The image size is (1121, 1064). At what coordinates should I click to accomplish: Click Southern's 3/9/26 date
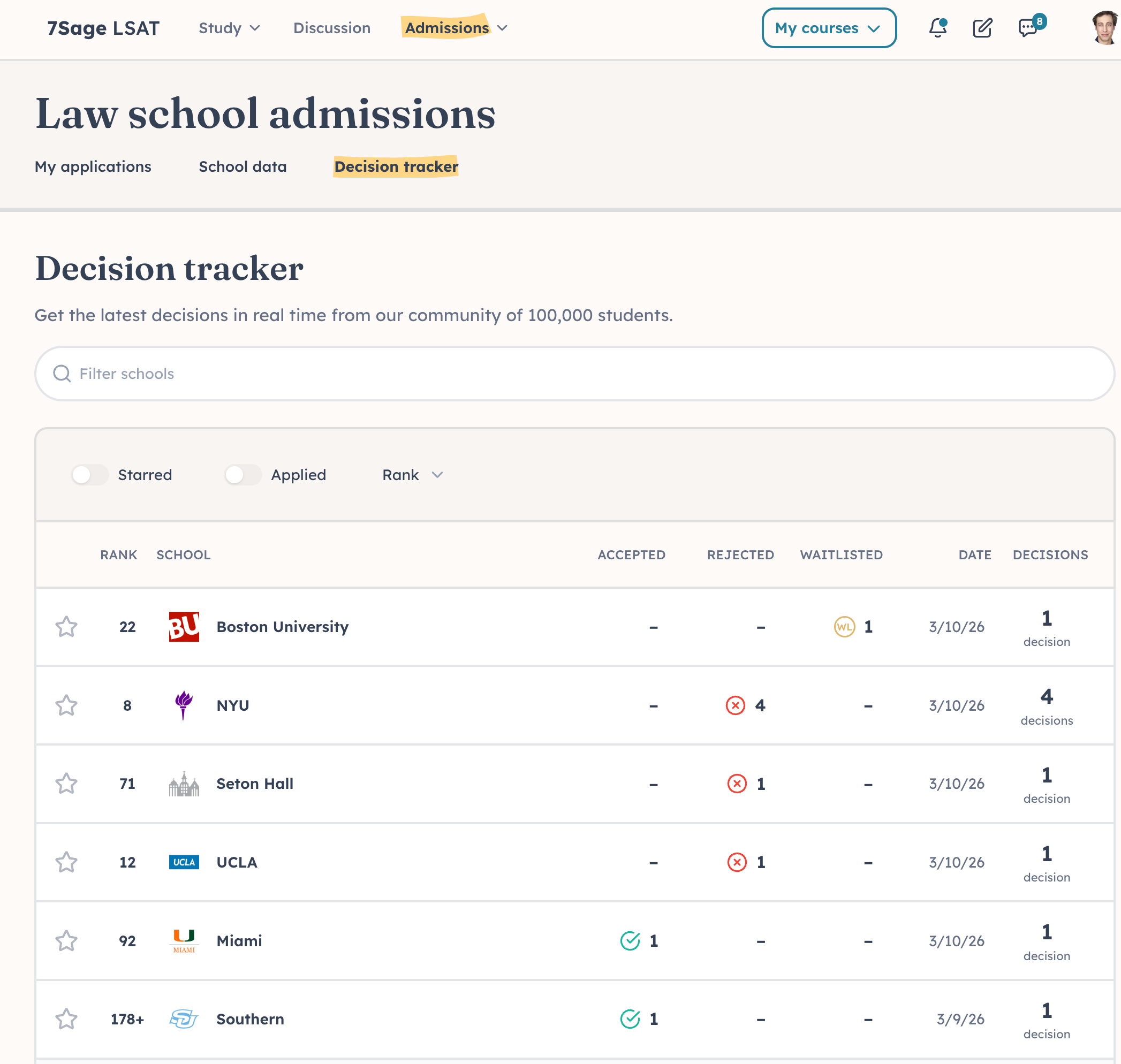point(960,1019)
